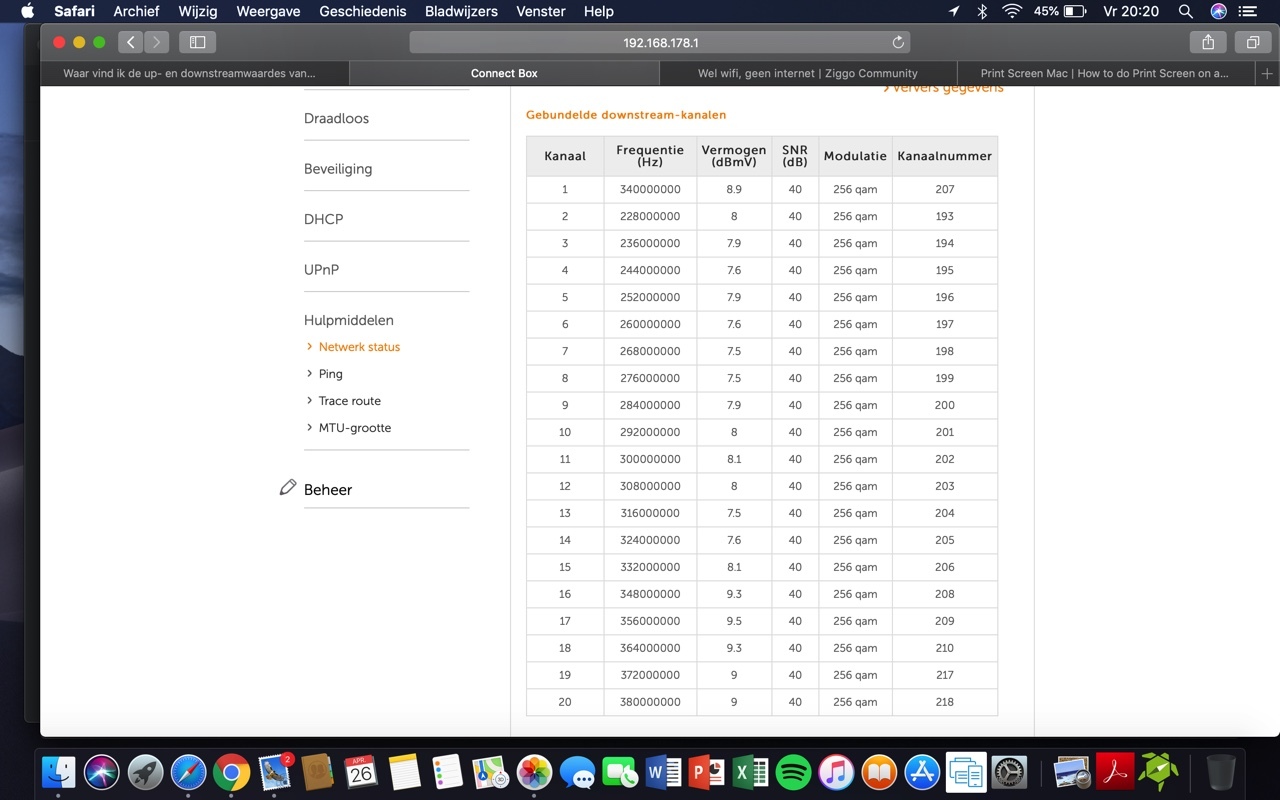
Task: Launch Siri from the dock
Action: [x=102, y=772]
